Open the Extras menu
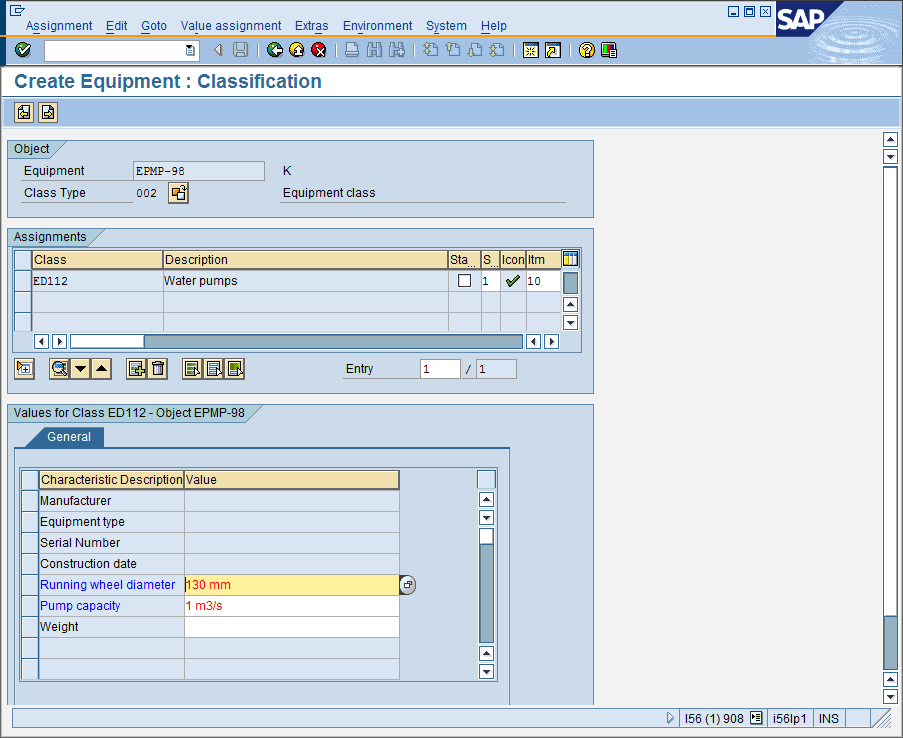The width and height of the screenshot is (903, 738). 312,26
